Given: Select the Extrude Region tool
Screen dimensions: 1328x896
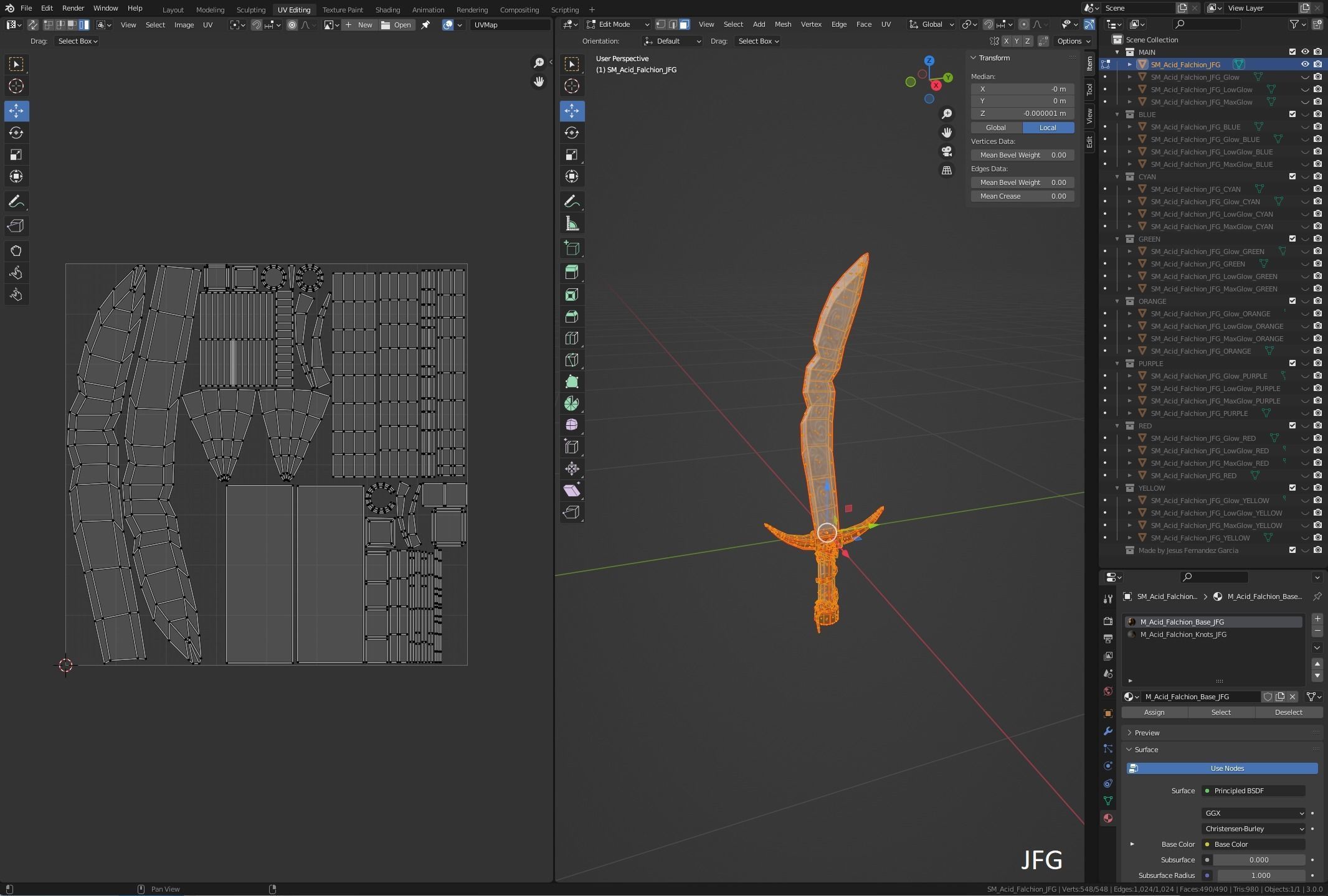Looking at the screenshot, I should [x=572, y=272].
